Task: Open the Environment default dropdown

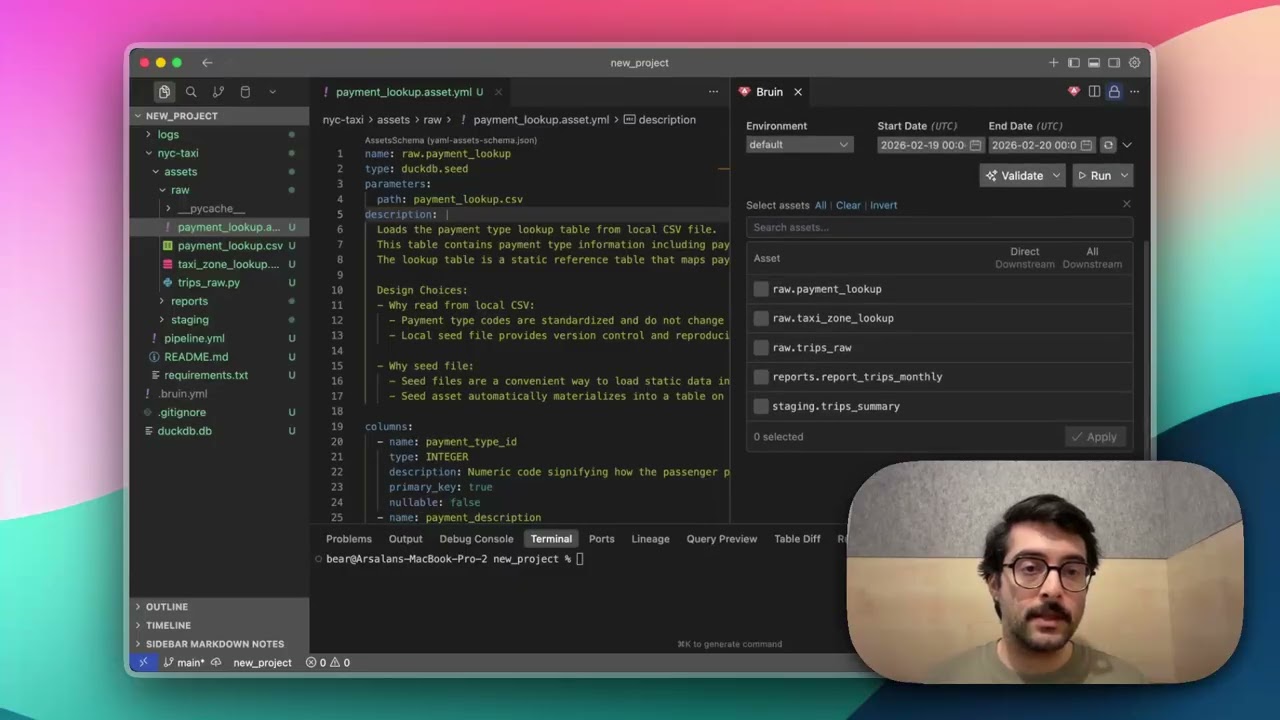Action: pyautogui.click(x=799, y=145)
